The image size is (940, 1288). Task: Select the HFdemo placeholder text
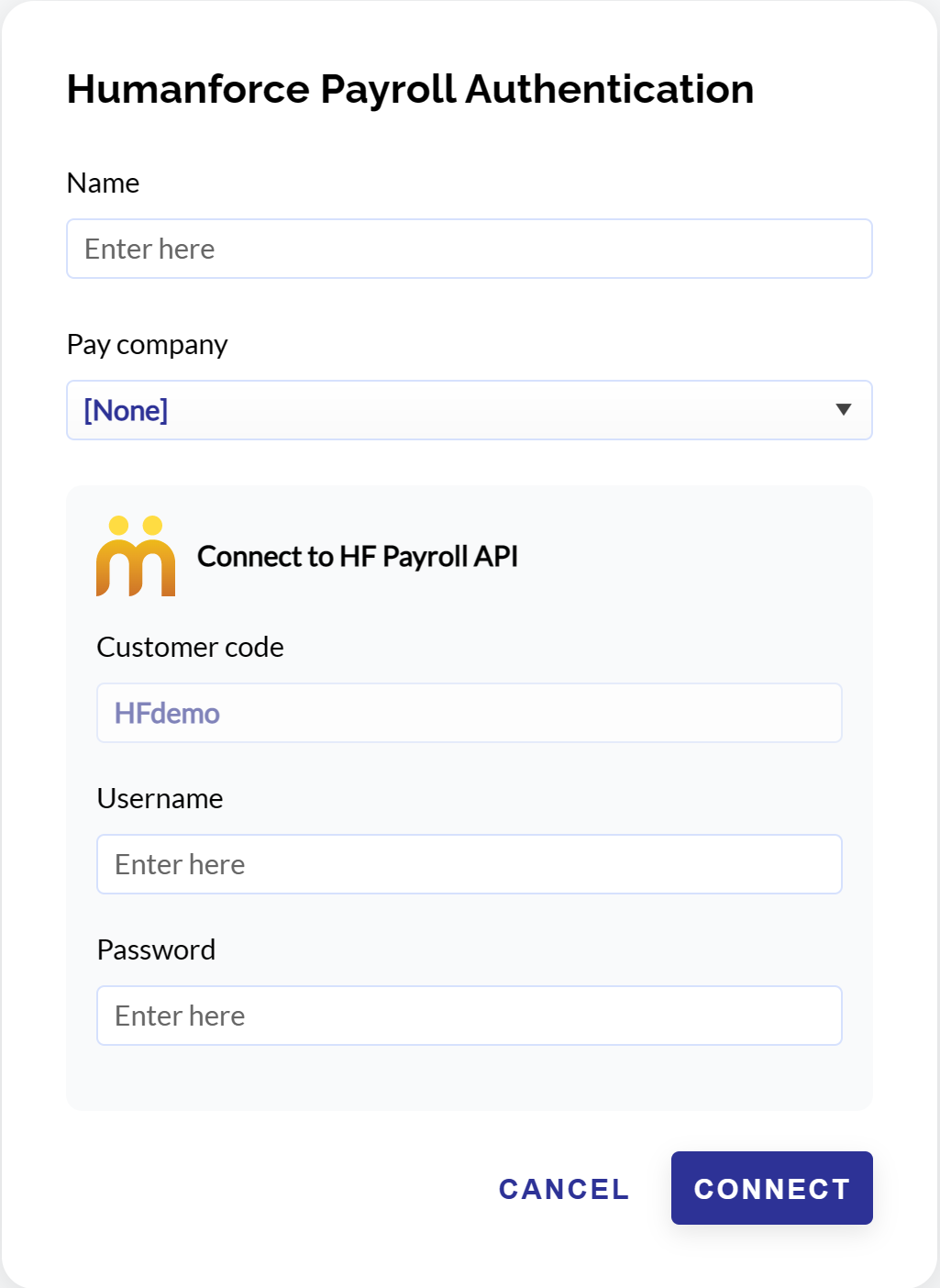pyautogui.click(x=166, y=713)
